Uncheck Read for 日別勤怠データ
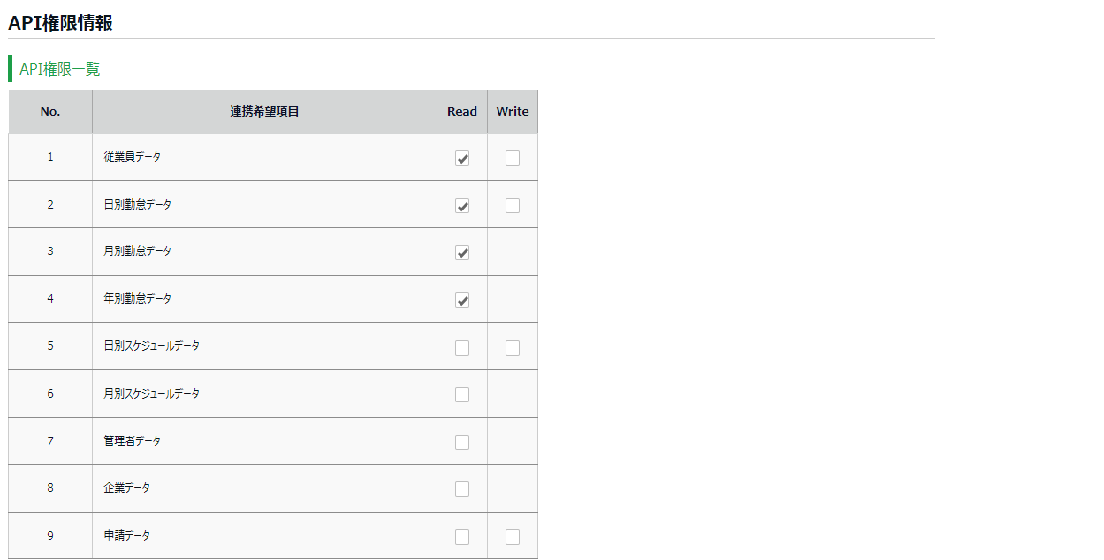This screenshot has height=560, width=1104. coord(462,205)
